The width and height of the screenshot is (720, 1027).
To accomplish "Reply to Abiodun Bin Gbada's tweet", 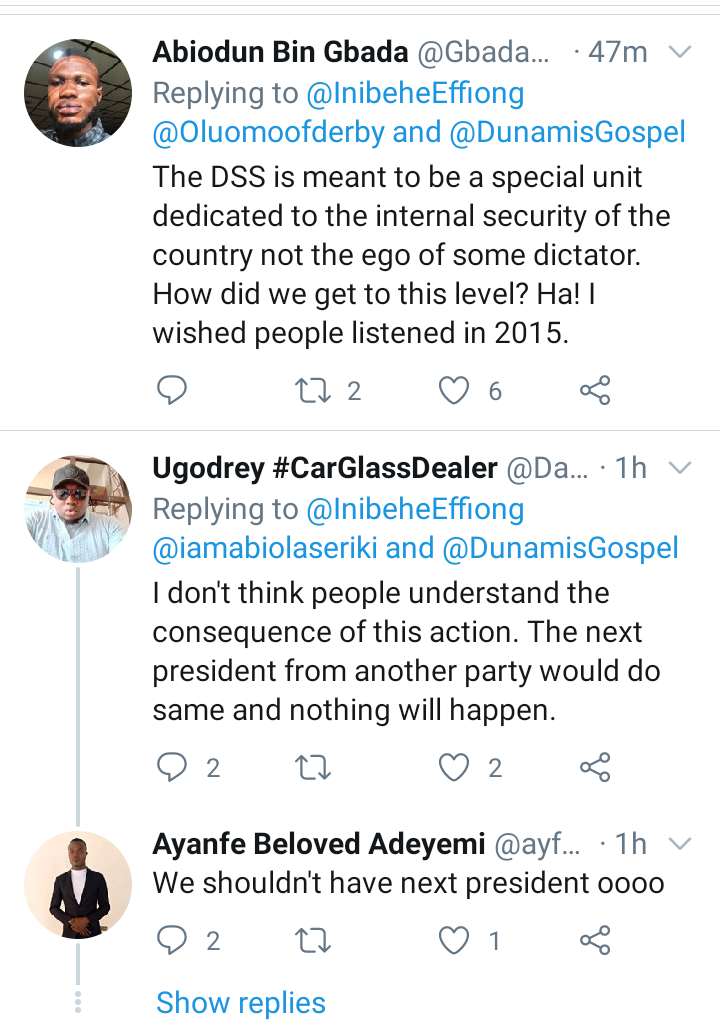I will click(172, 390).
